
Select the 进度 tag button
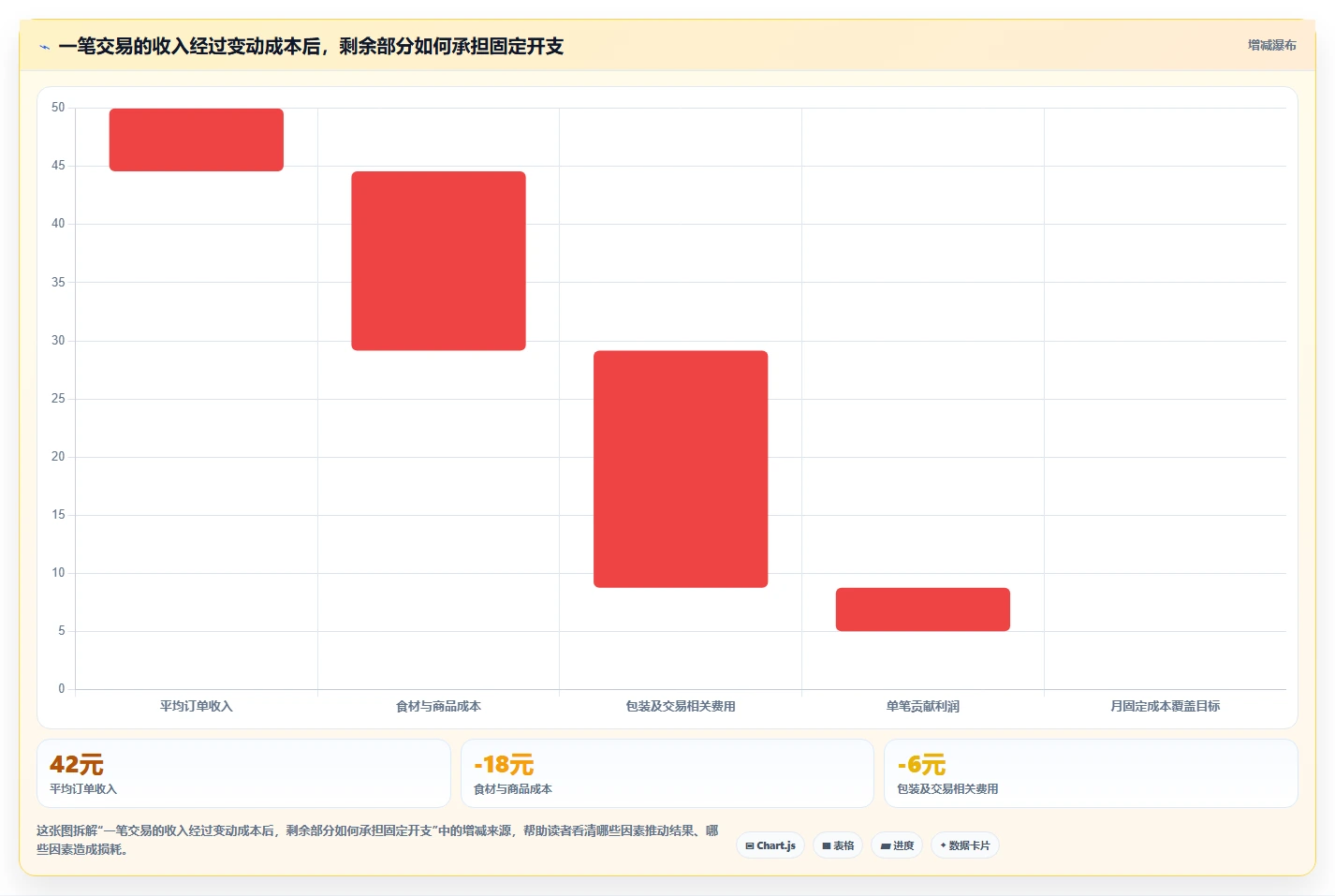(x=897, y=845)
